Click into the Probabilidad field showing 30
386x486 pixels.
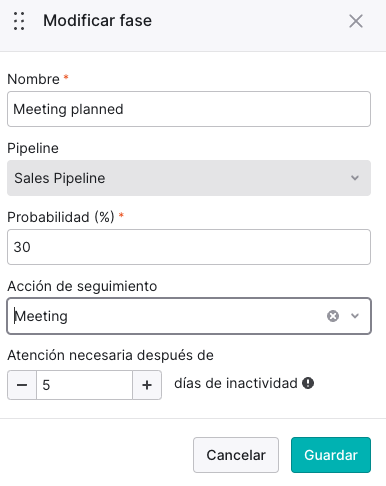[x=189, y=247]
